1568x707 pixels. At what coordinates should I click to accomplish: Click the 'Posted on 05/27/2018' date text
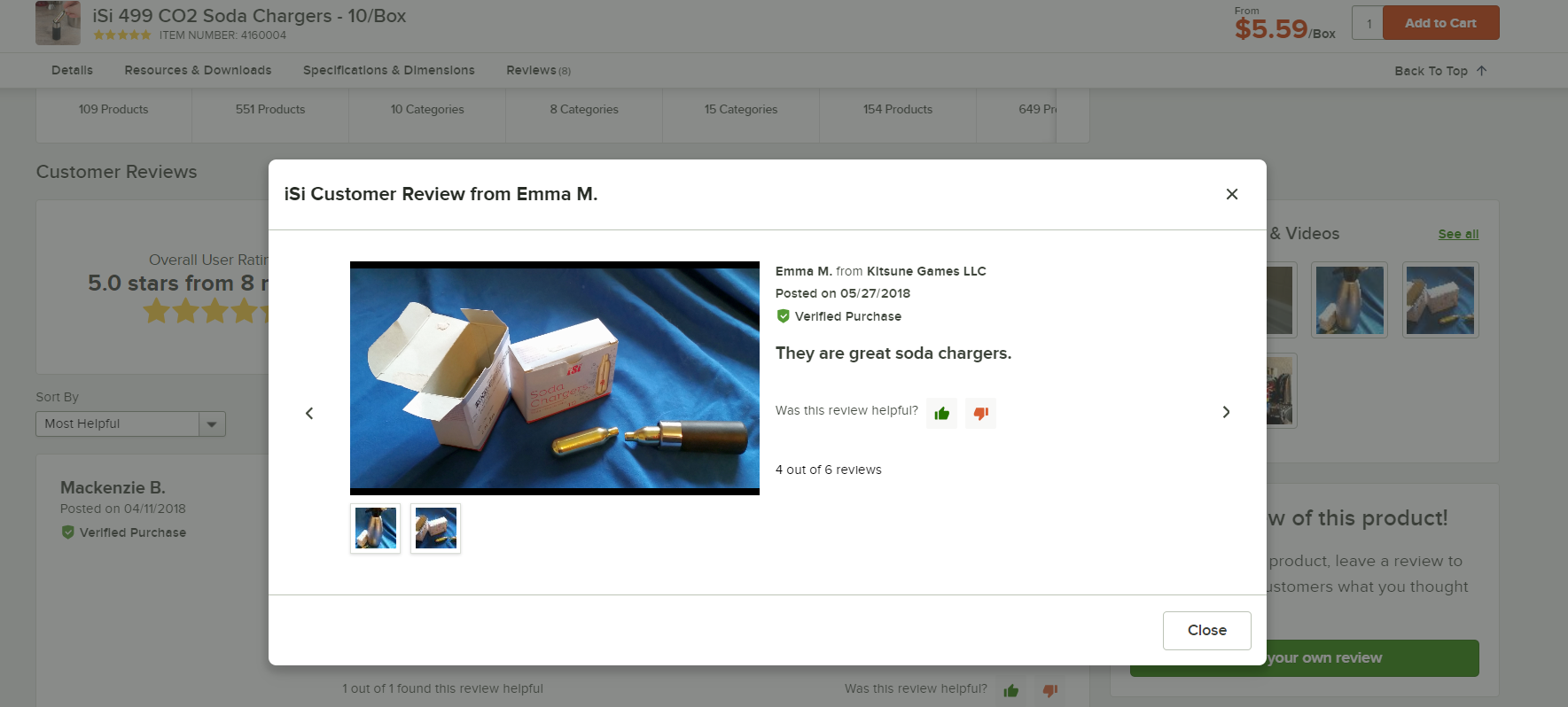843,293
